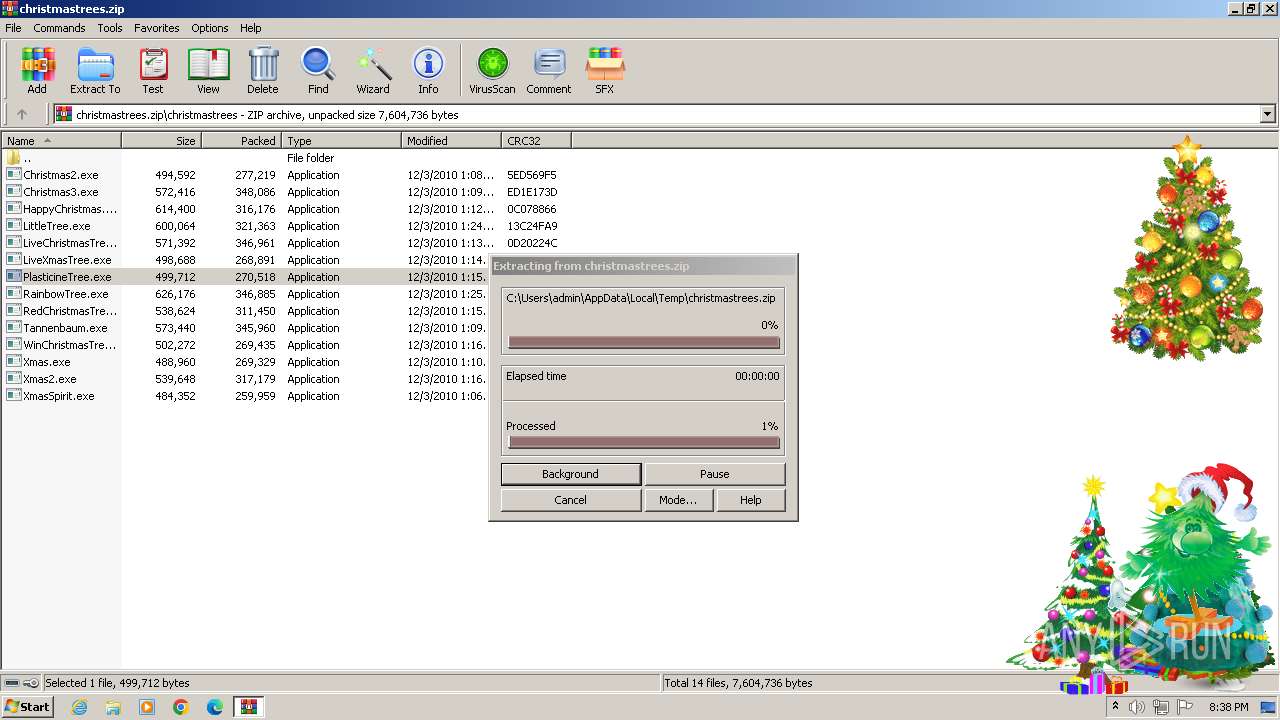Open File Explorer taskbar icon
1280x720 pixels.
point(113,707)
